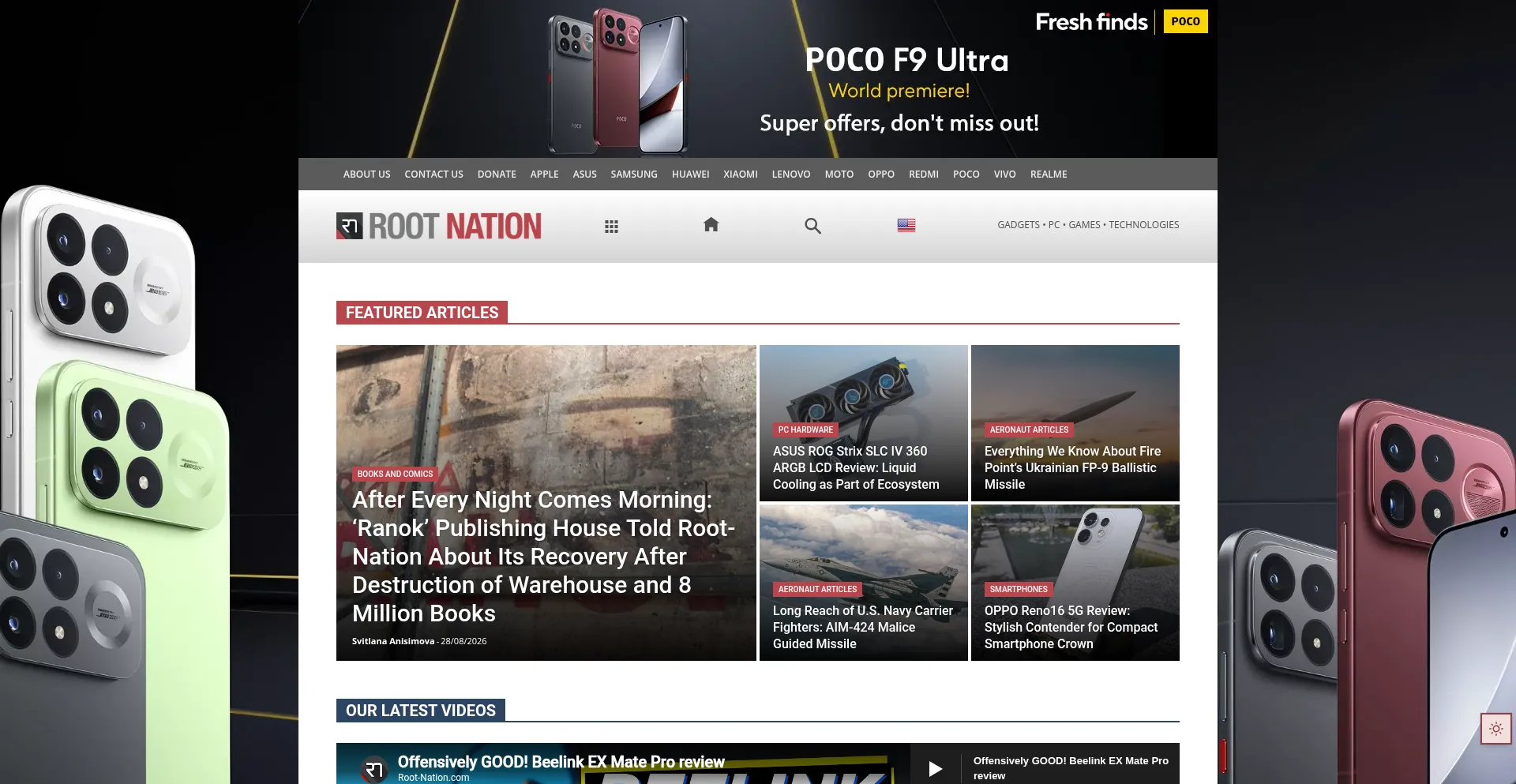This screenshot has height=784, width=1516.
Task: Click the Featured Articles section heading
Action: (422, 313)
